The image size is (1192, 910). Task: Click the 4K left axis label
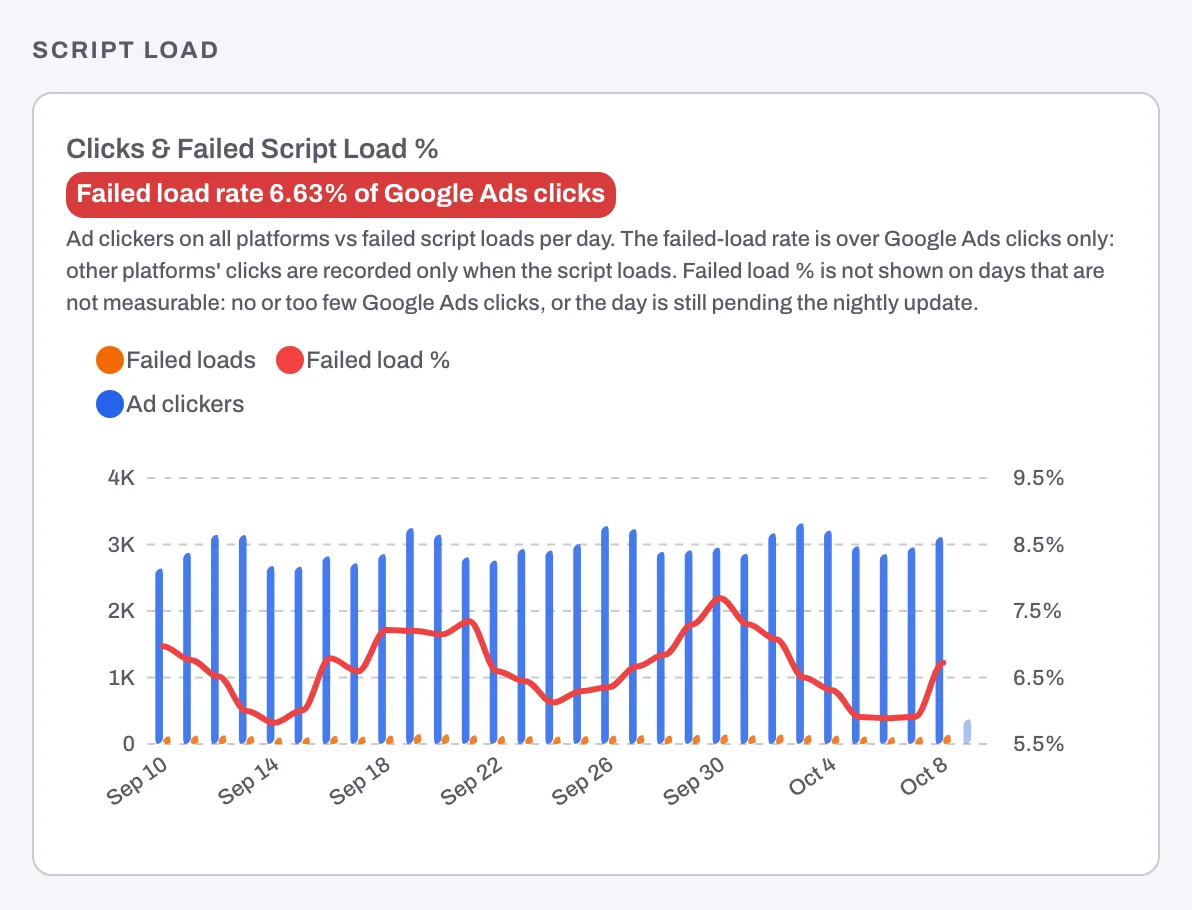tap(121, 477)
